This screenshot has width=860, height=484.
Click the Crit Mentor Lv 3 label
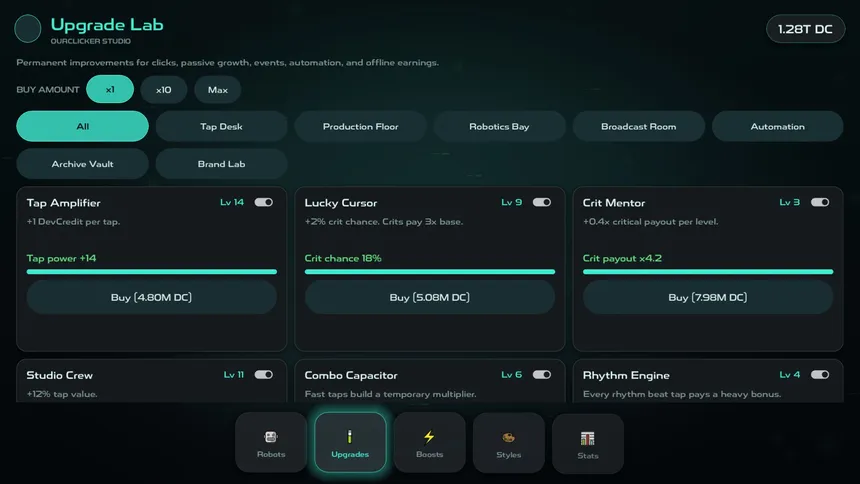[789, 202]
